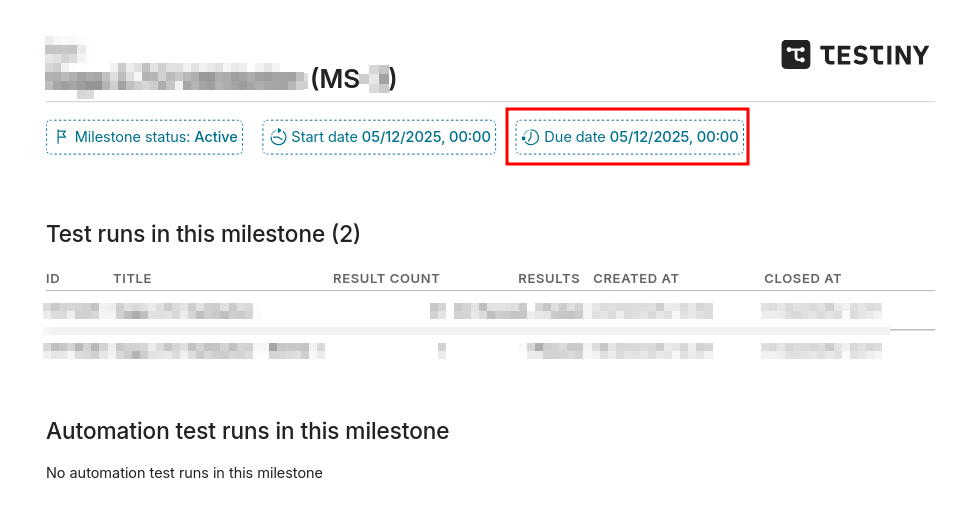Click the Due date 05/12/2025 value
970x519 pixels.
(673, 137)
